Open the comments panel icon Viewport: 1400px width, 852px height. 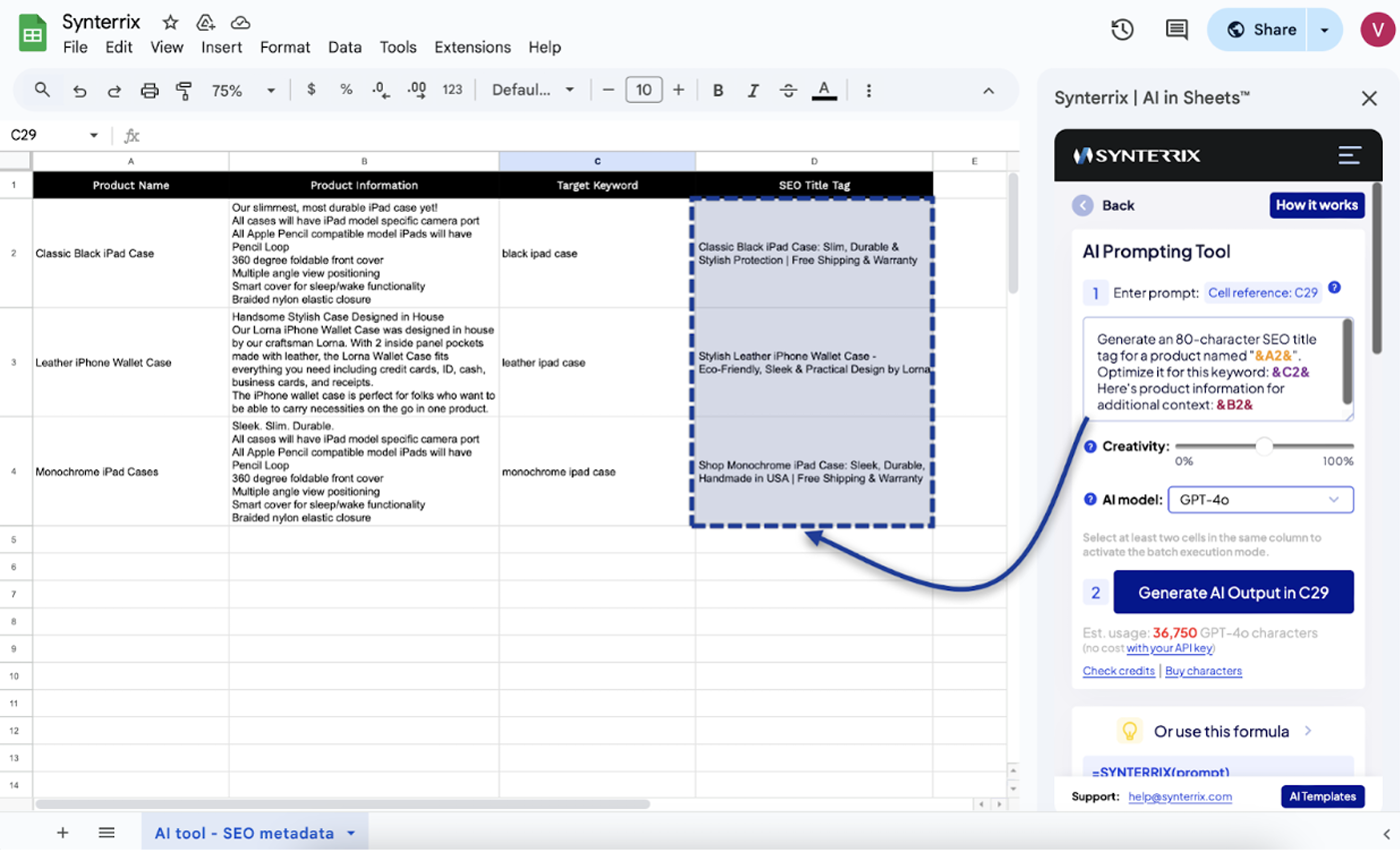click(x=1176, y=30)
